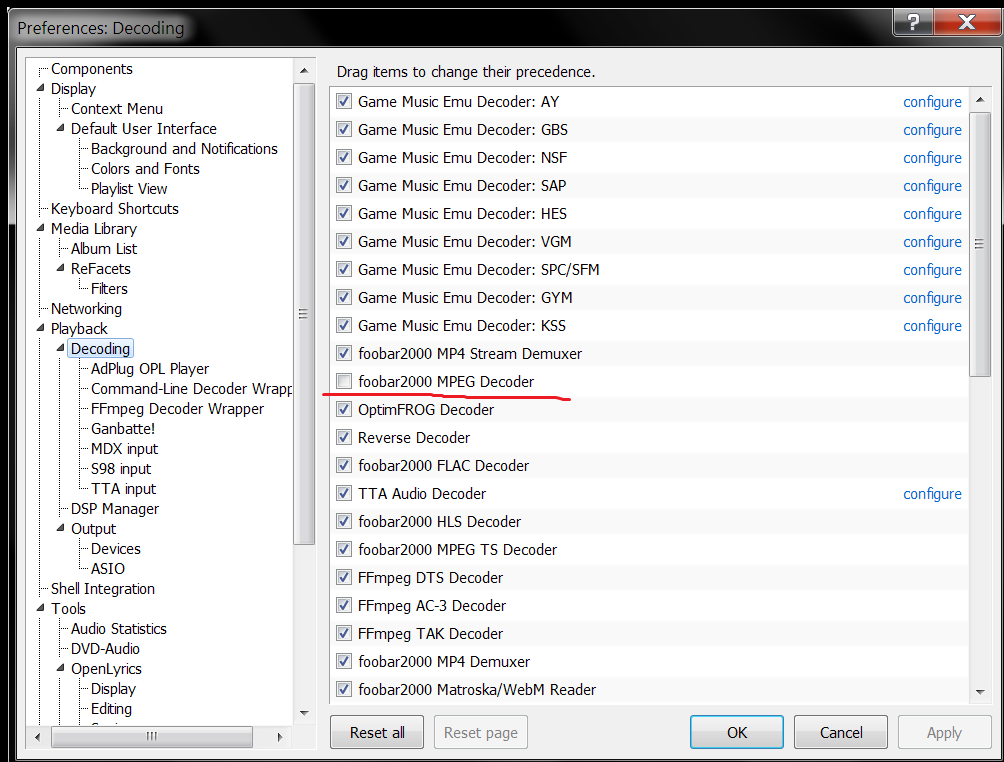
Task: Click tree horizontal scrollbar thumb
Action: pos(151,736)
